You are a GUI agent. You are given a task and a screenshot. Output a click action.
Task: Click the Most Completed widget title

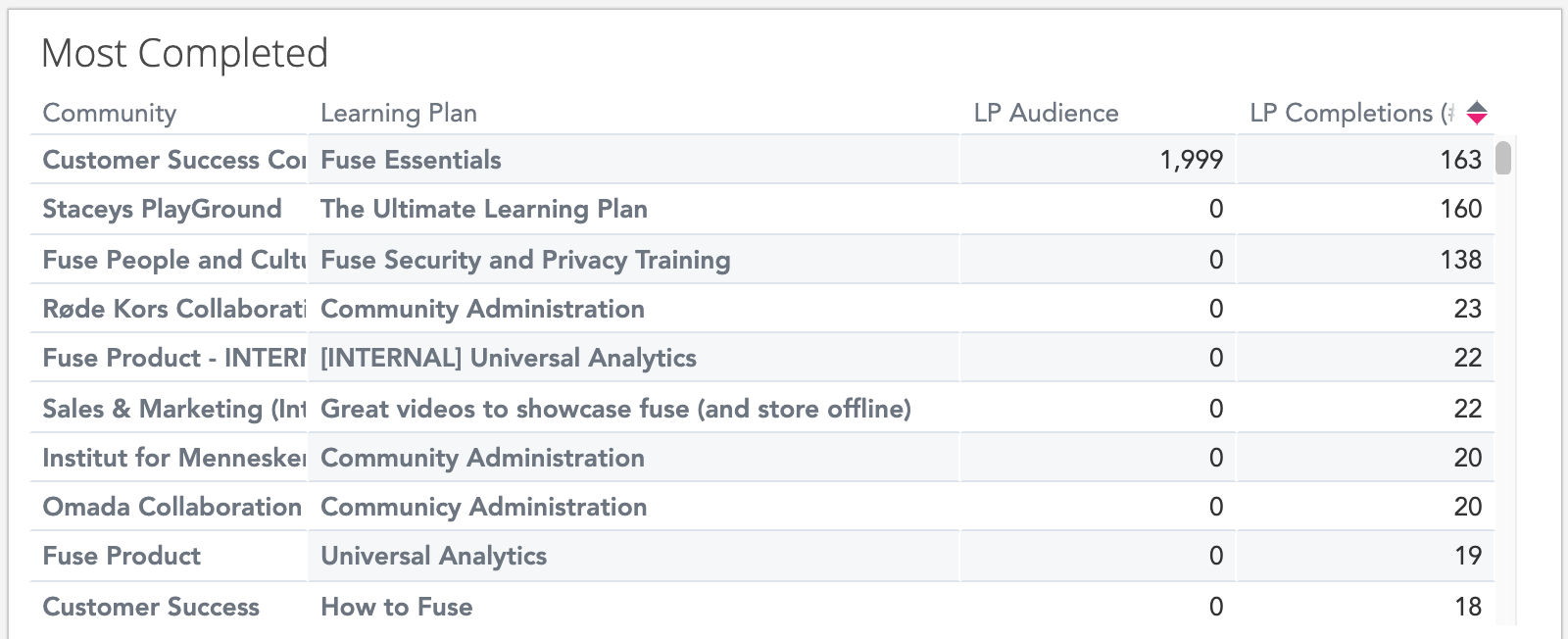(x=185, y=54)
